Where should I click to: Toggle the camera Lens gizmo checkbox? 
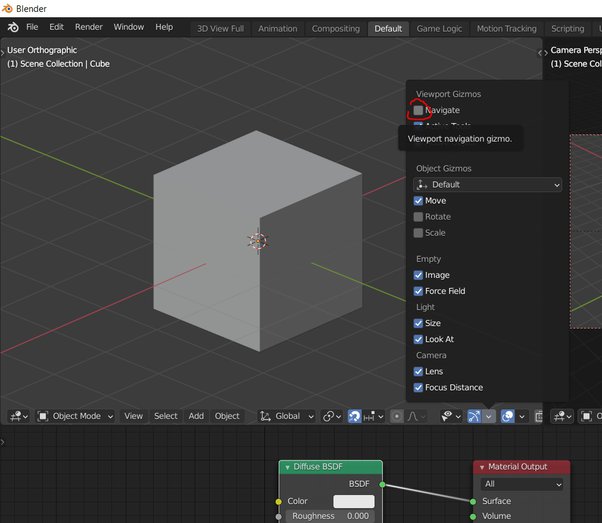(418, 372)
